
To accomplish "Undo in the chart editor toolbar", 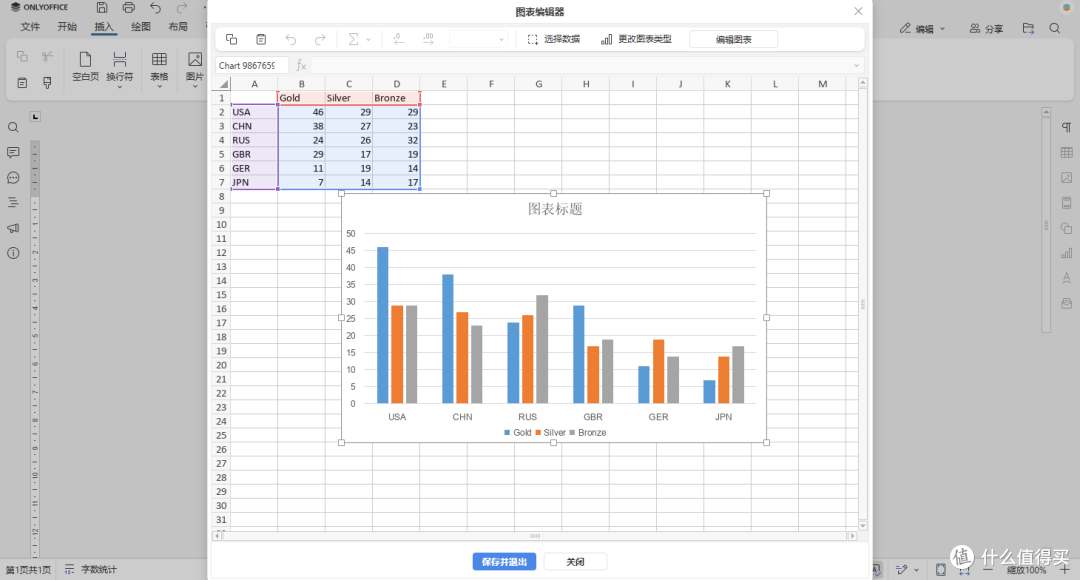I will [291, 39].
